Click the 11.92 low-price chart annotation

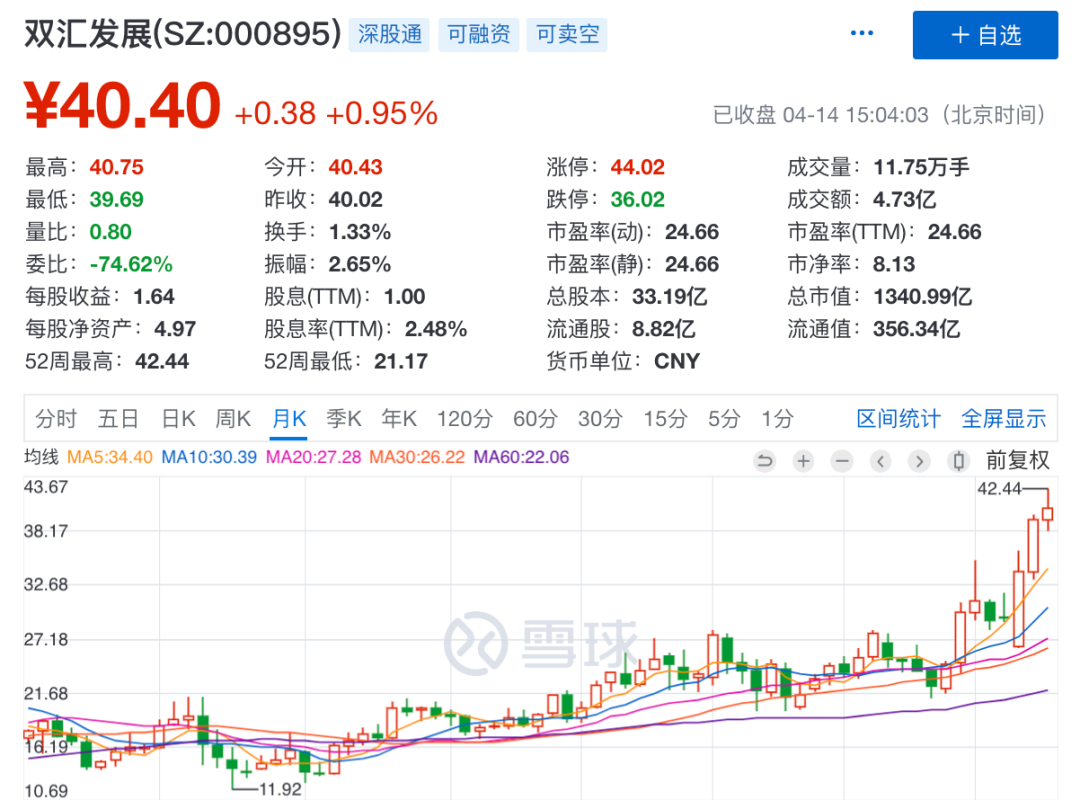coord(280,789)
